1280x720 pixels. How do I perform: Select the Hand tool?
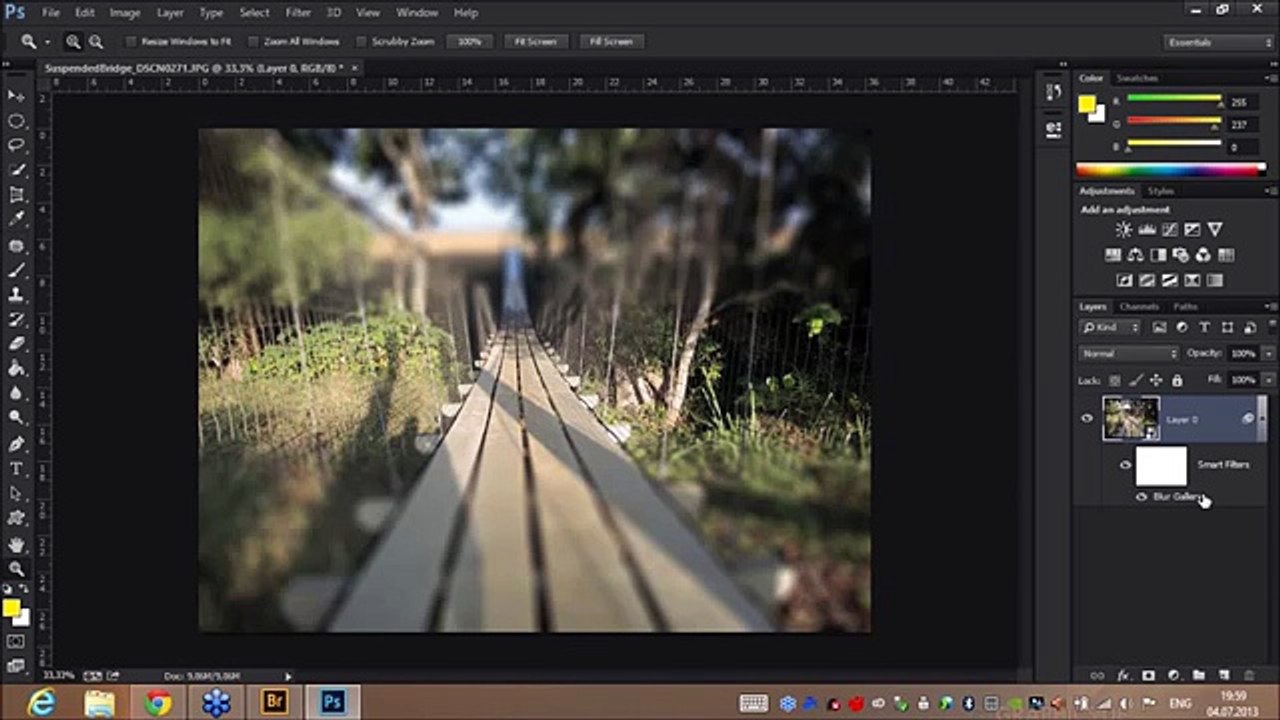(x=16, y=545)
